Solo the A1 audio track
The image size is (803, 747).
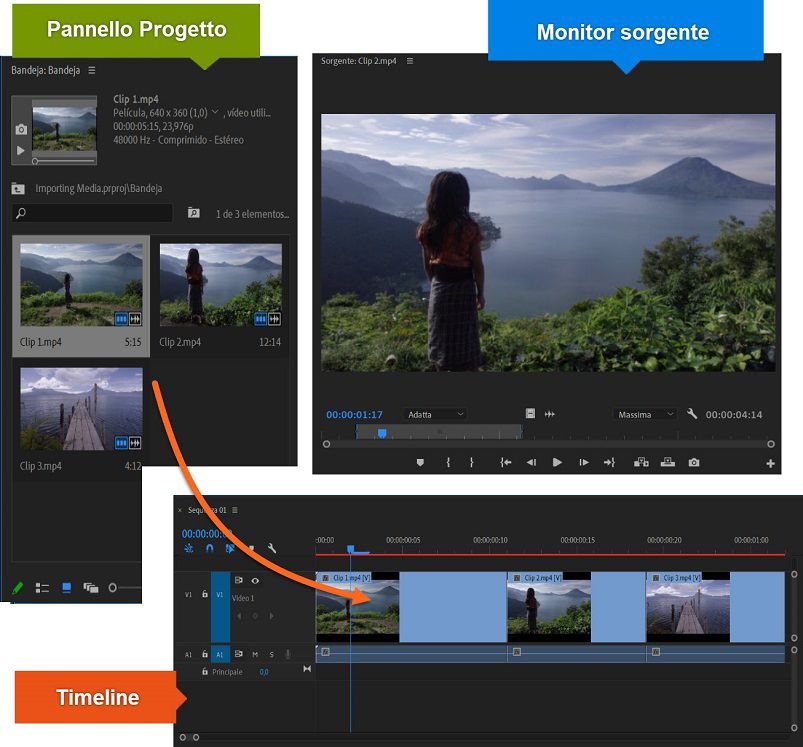click(x=271, y=654)
